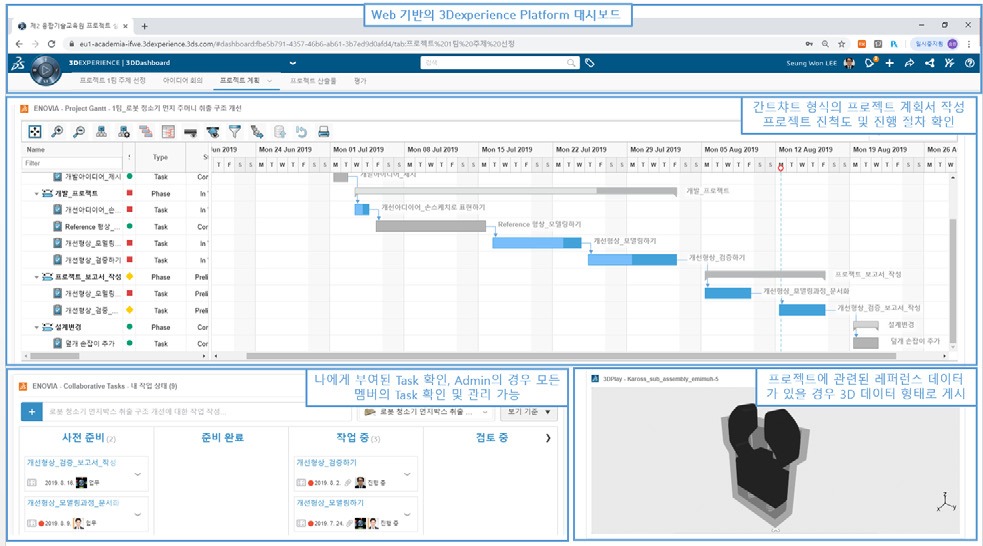Viewport: 983px width, 546px height.
Task: Collapse the 개발_프로젝트 phase row
Action: tap(38, 193)
